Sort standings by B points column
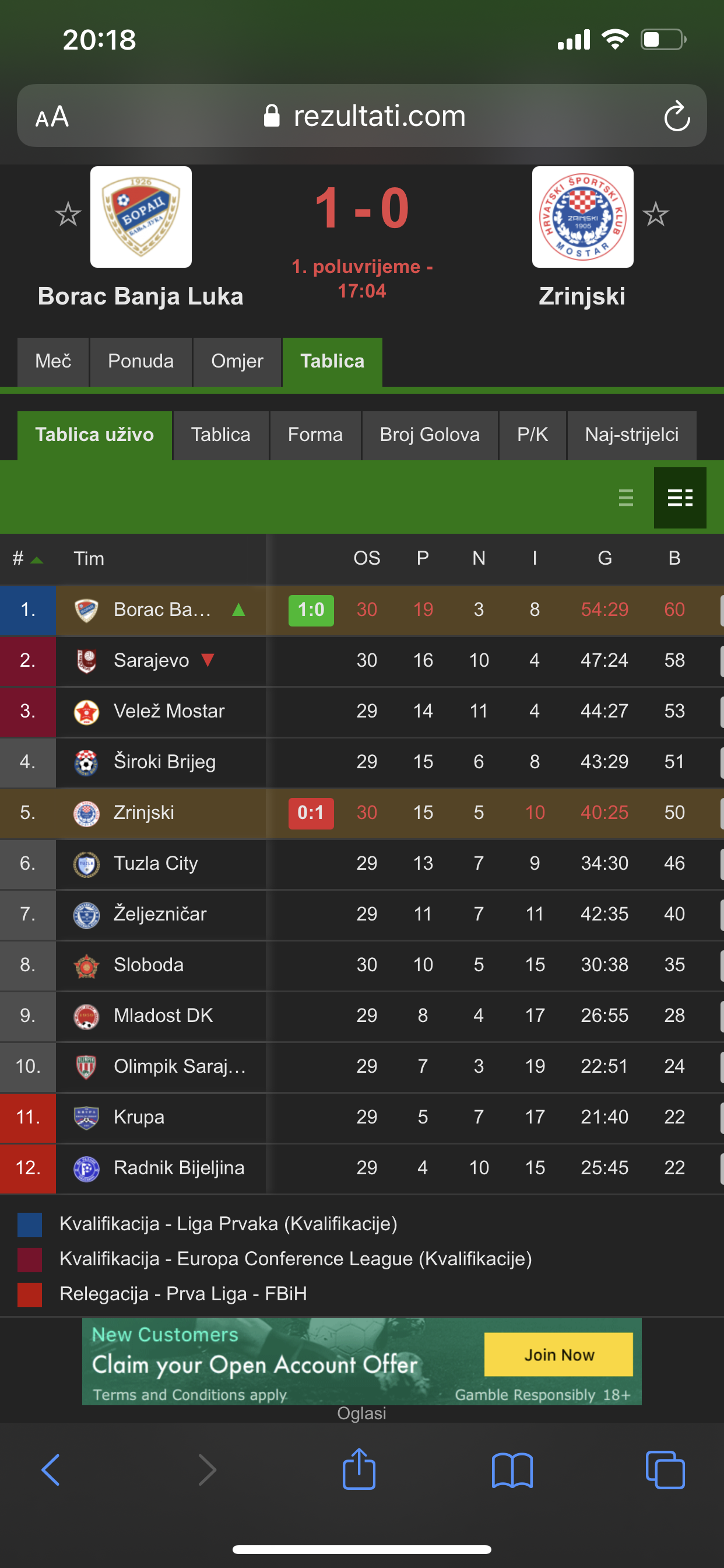Image resolution: width=724 pixels, height=1568 pixels. pyautogui.click(x=674, y=558)
